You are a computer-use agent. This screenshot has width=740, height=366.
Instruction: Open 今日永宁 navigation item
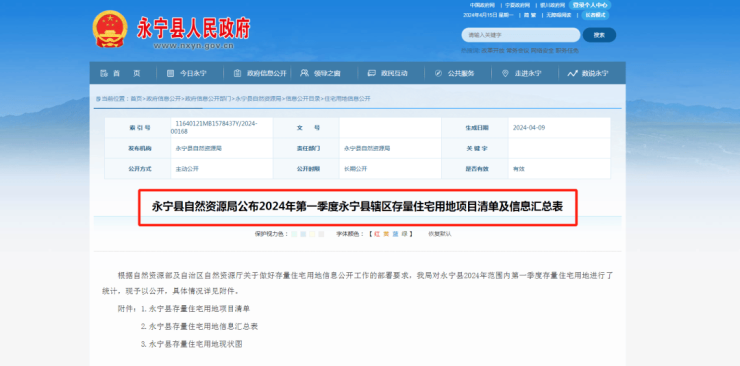point(186,73)
